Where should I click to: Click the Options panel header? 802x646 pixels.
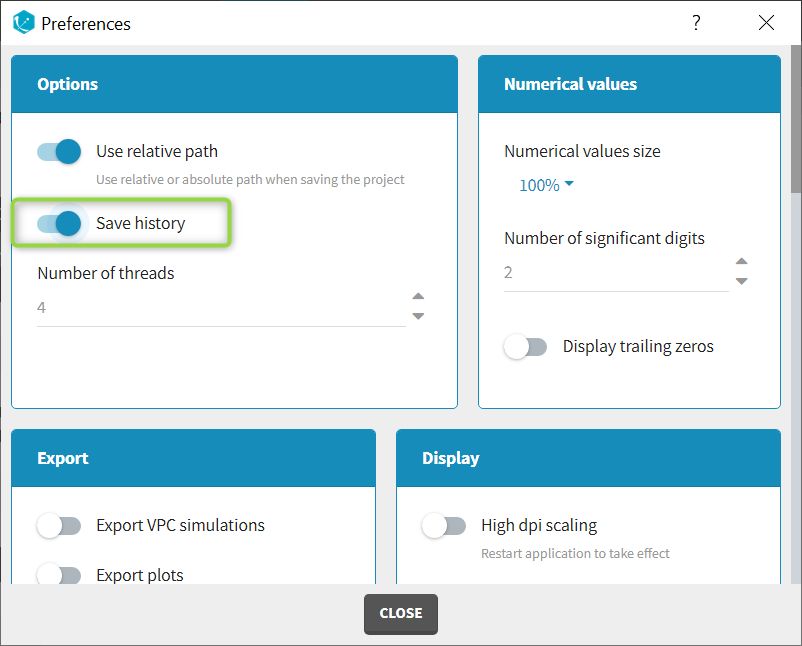coord(234,84)
